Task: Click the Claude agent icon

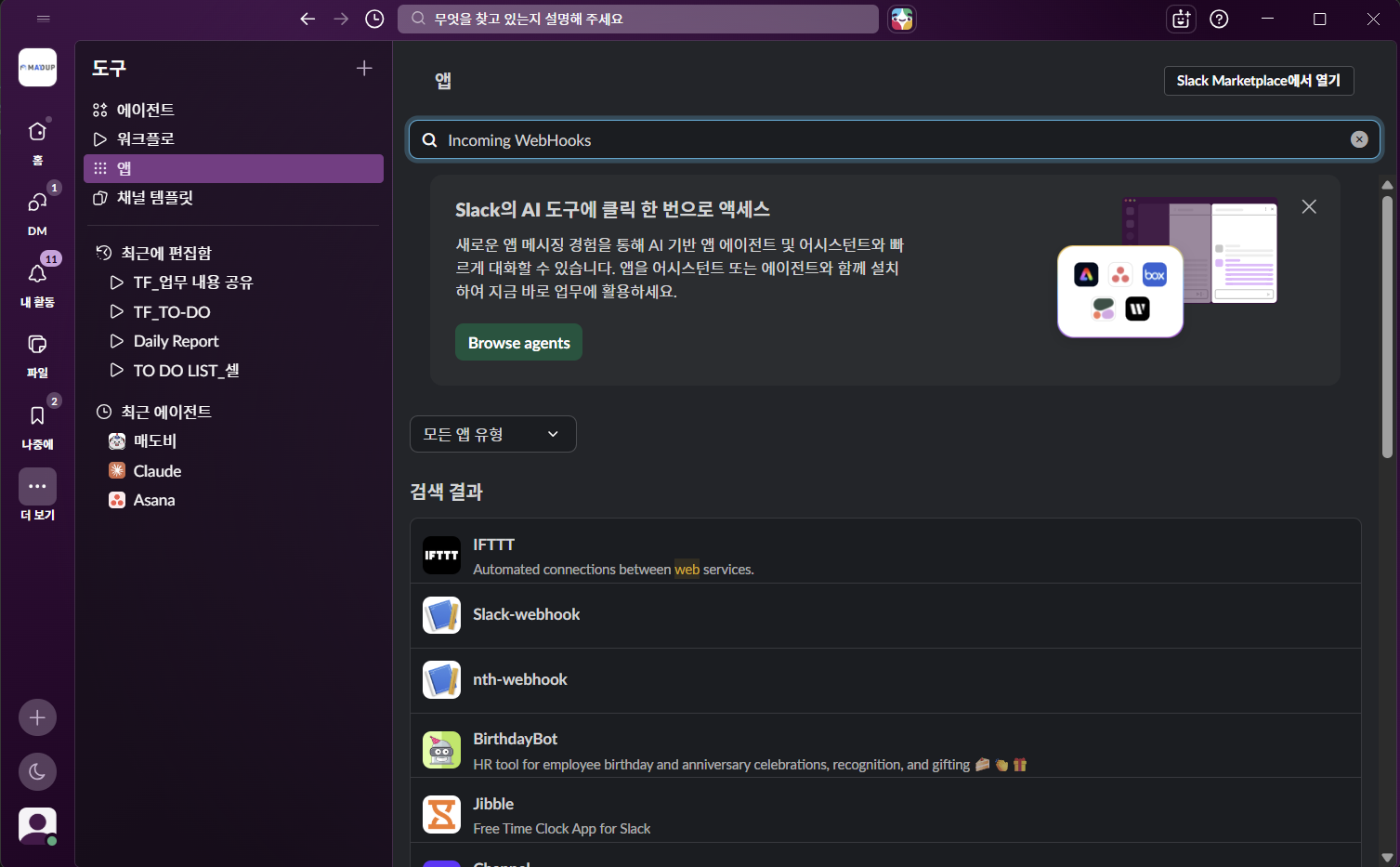Action: (x=117, y=471)
